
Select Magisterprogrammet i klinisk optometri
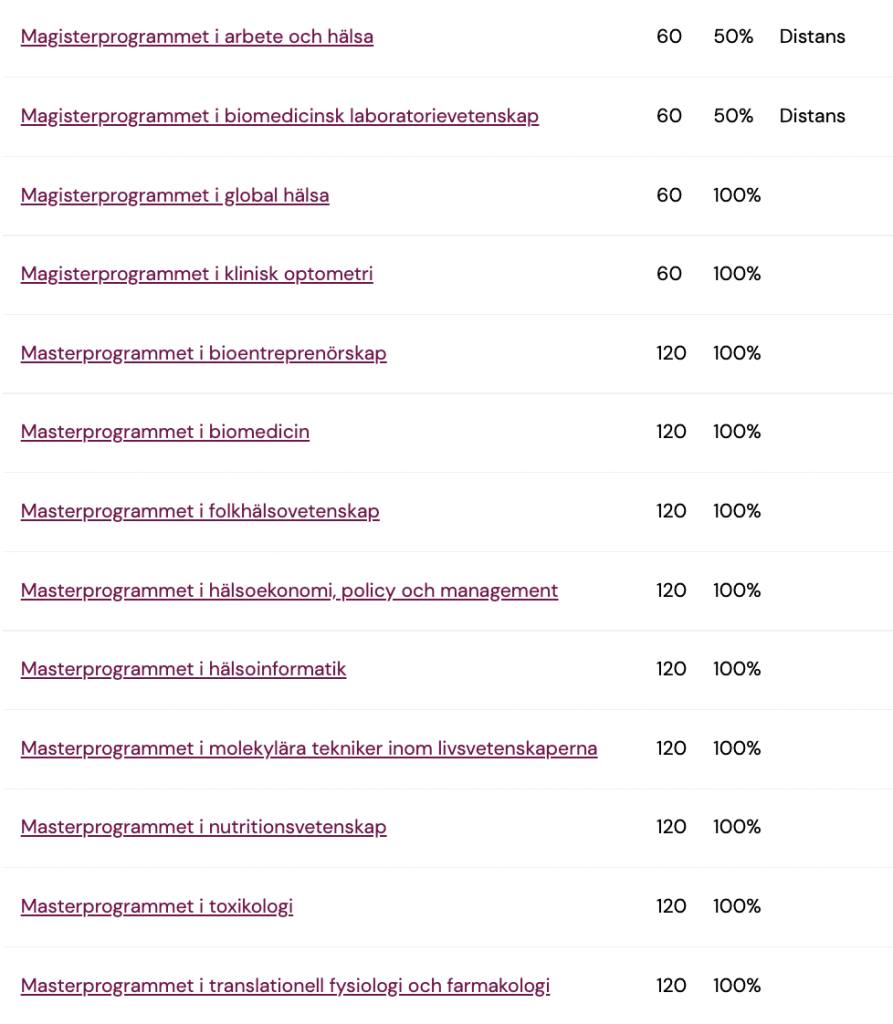[x=197, y=274]
